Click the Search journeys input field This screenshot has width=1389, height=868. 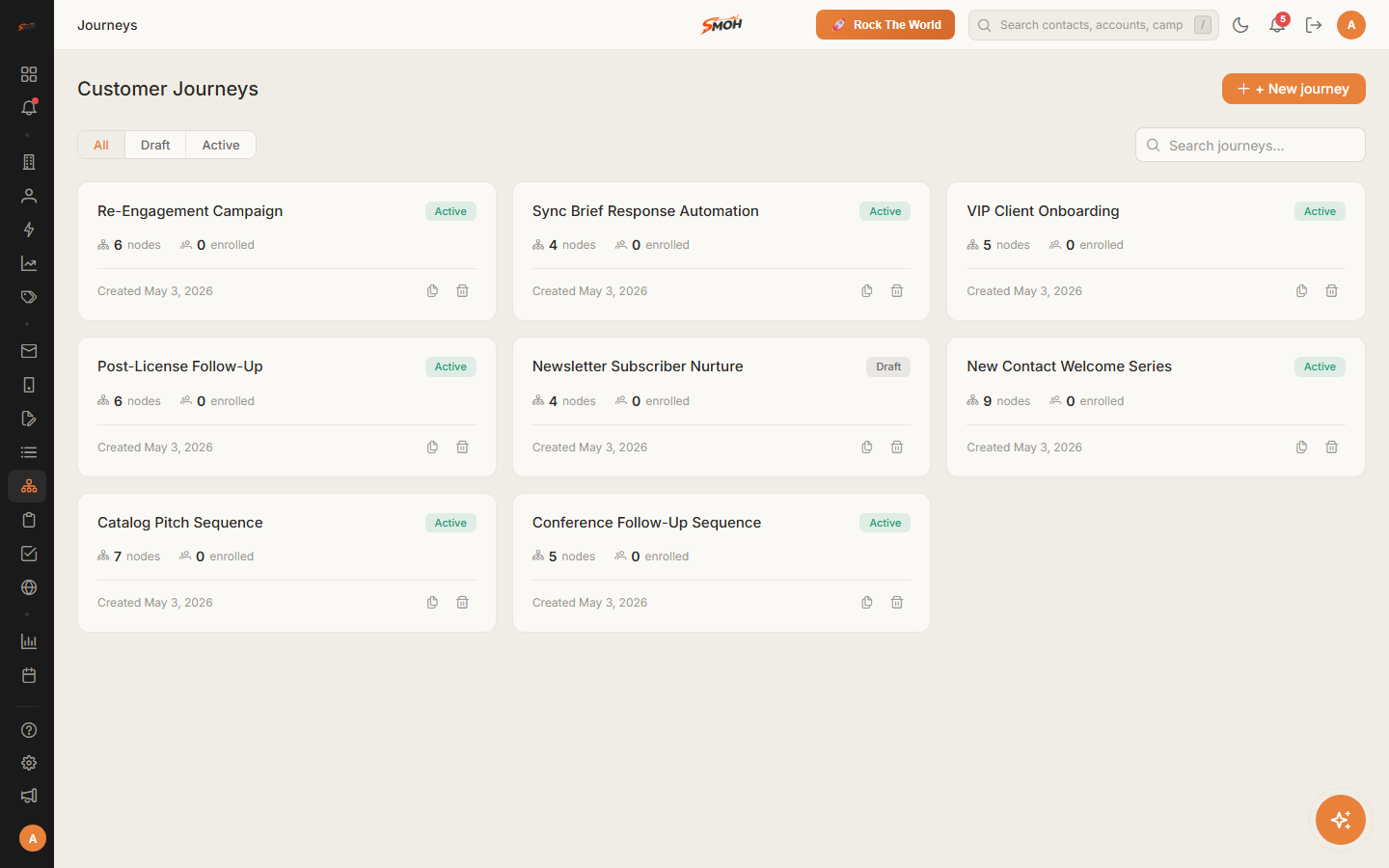[1250, 145]
